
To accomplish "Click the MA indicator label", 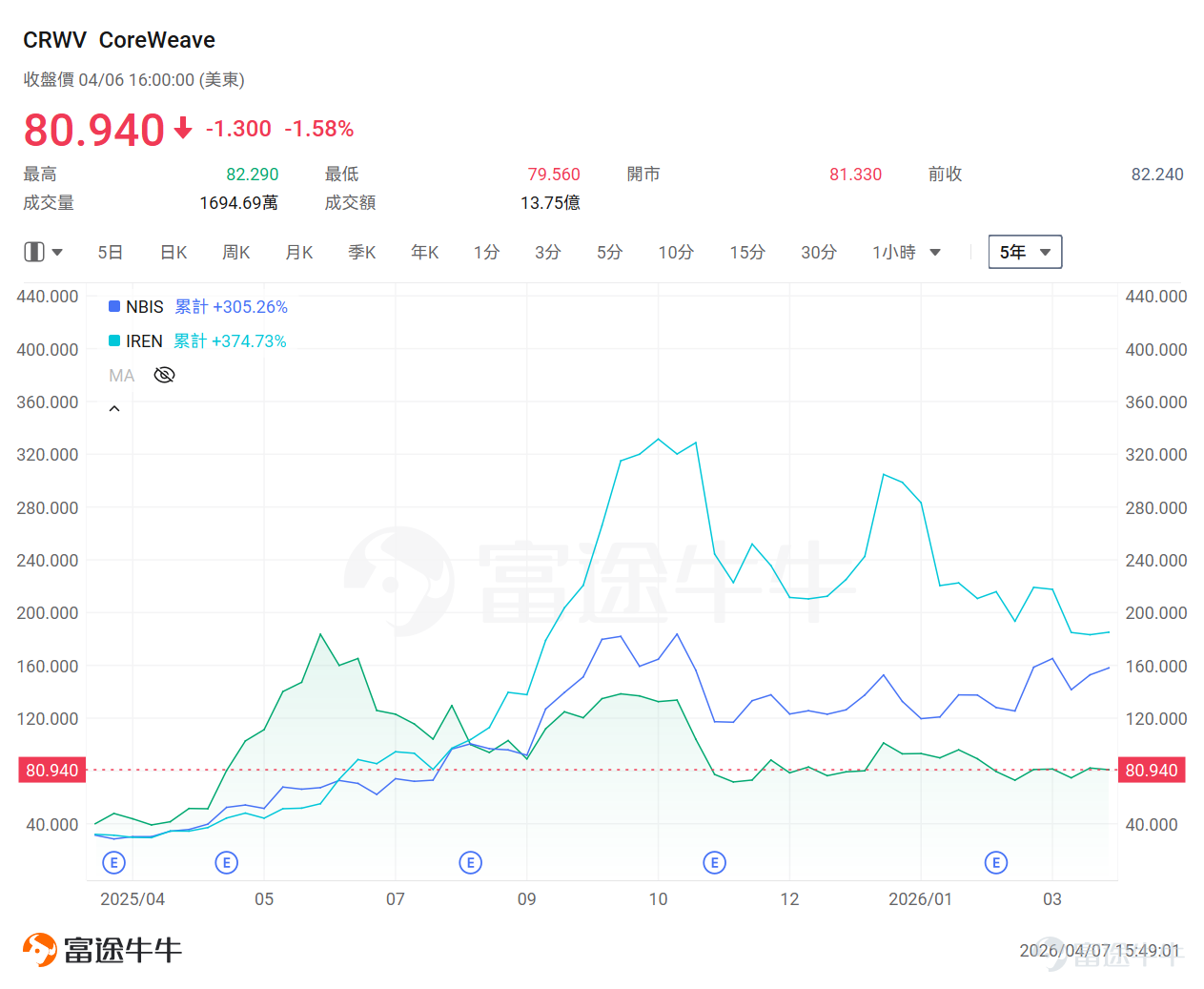I will point(121,376).
